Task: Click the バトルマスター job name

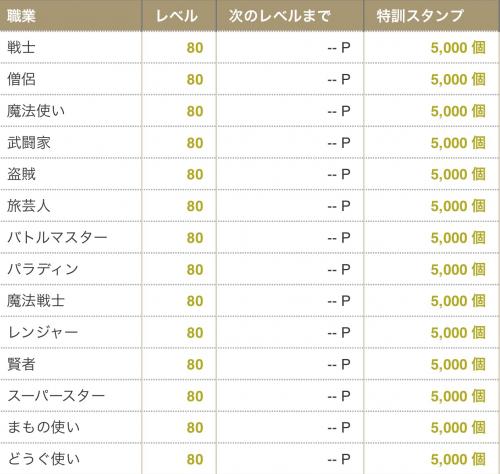Action: 57,237
